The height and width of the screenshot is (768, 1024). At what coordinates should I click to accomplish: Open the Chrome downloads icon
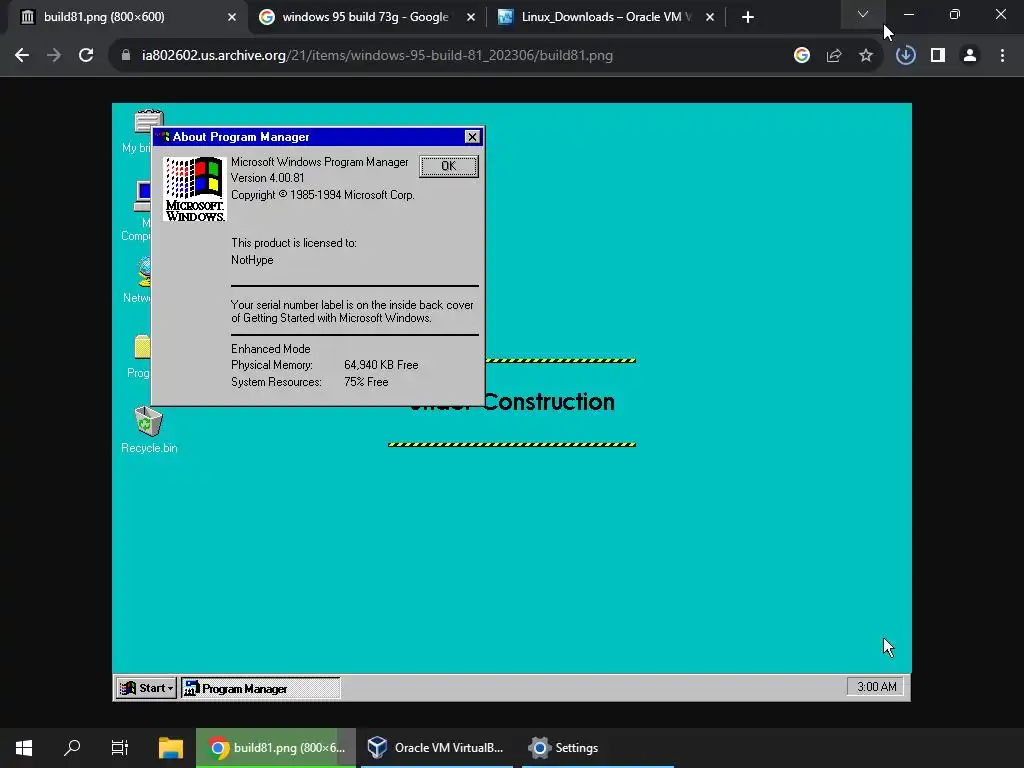coord(905,56)
